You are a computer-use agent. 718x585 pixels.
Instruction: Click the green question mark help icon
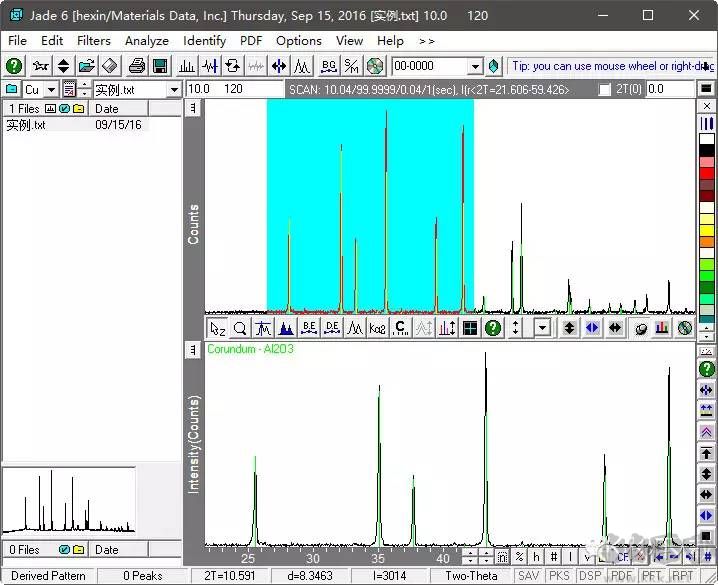[14, 66]
